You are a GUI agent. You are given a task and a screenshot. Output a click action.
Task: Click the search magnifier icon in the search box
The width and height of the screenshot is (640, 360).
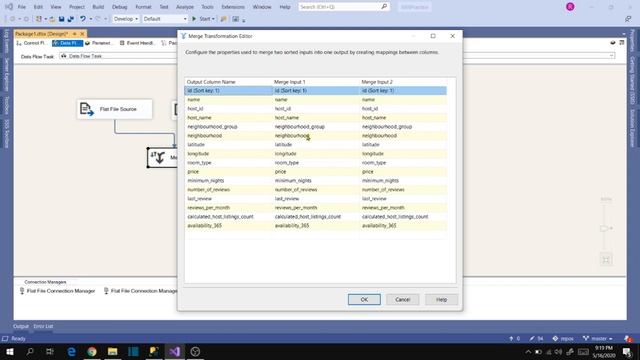click(x=384, y=7)
